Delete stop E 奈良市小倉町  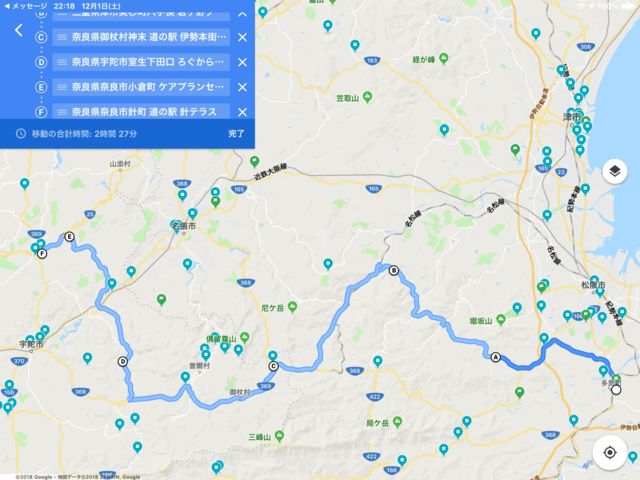pos(241,87)
